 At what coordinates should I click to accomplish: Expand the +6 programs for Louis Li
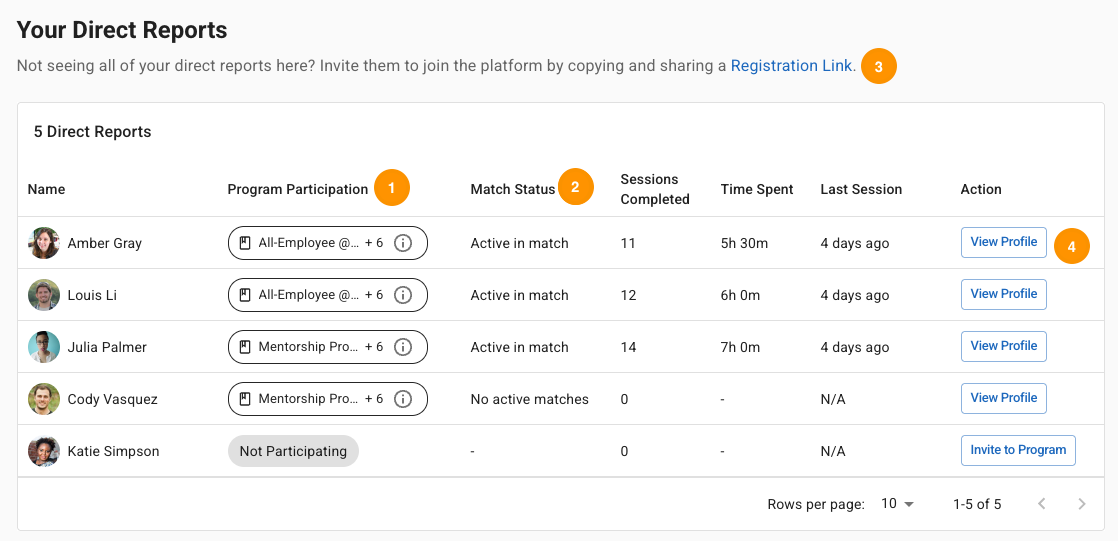pyautogui.click(x=374, y=295)
